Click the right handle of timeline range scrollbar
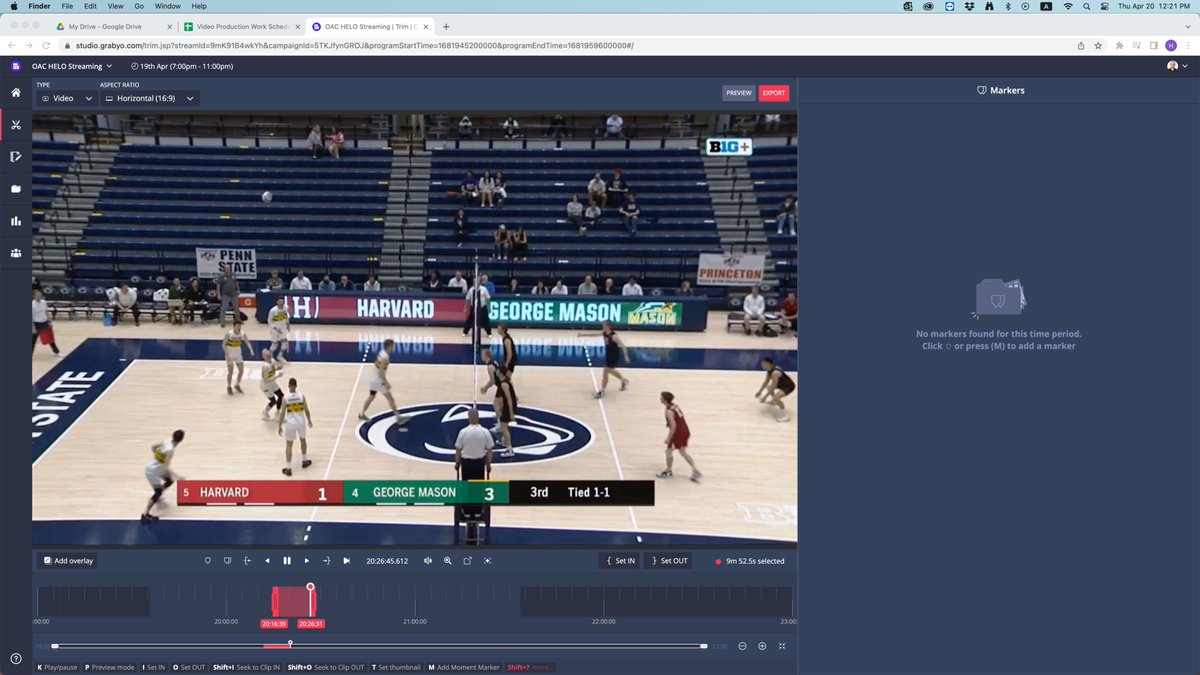The width and height of the screenshot is (1200, 675). click(x=704, y=646)
